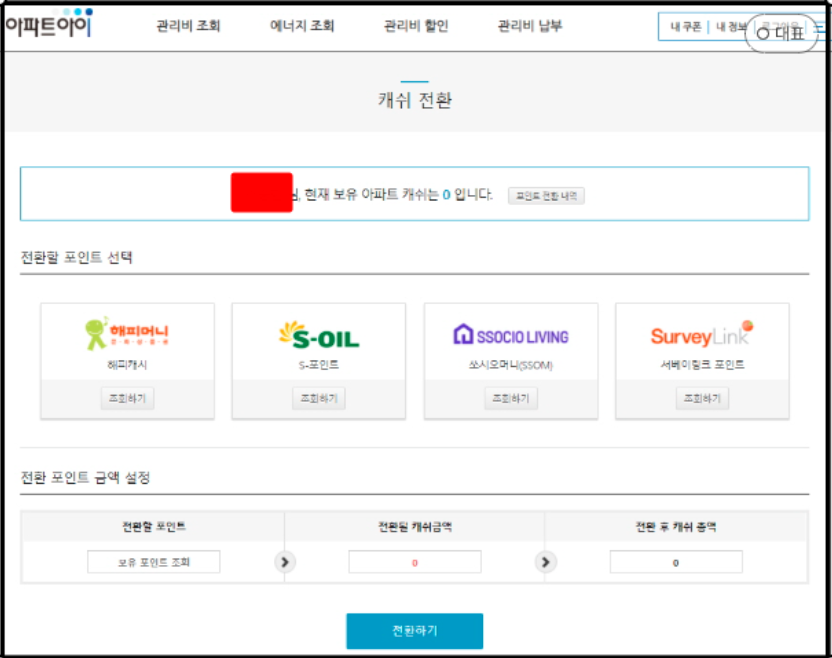
Task: Click the 전환 후 캐쉬 총액 field
Action: click(x=676, y=562)
